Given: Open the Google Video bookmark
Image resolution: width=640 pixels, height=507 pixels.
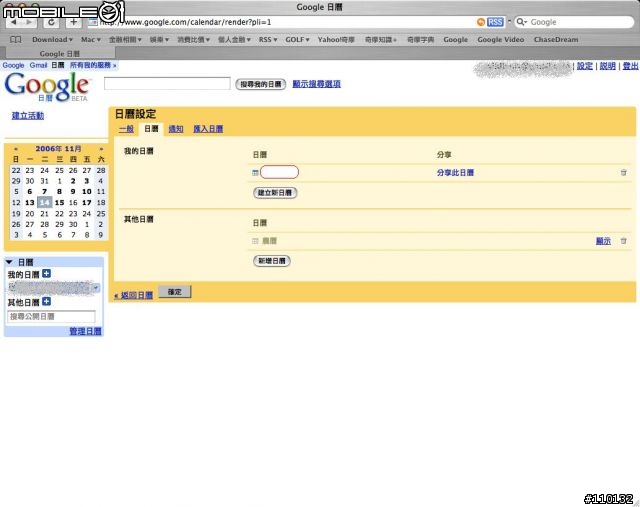Looking at the screenshot, I should (x=500, y=40).
